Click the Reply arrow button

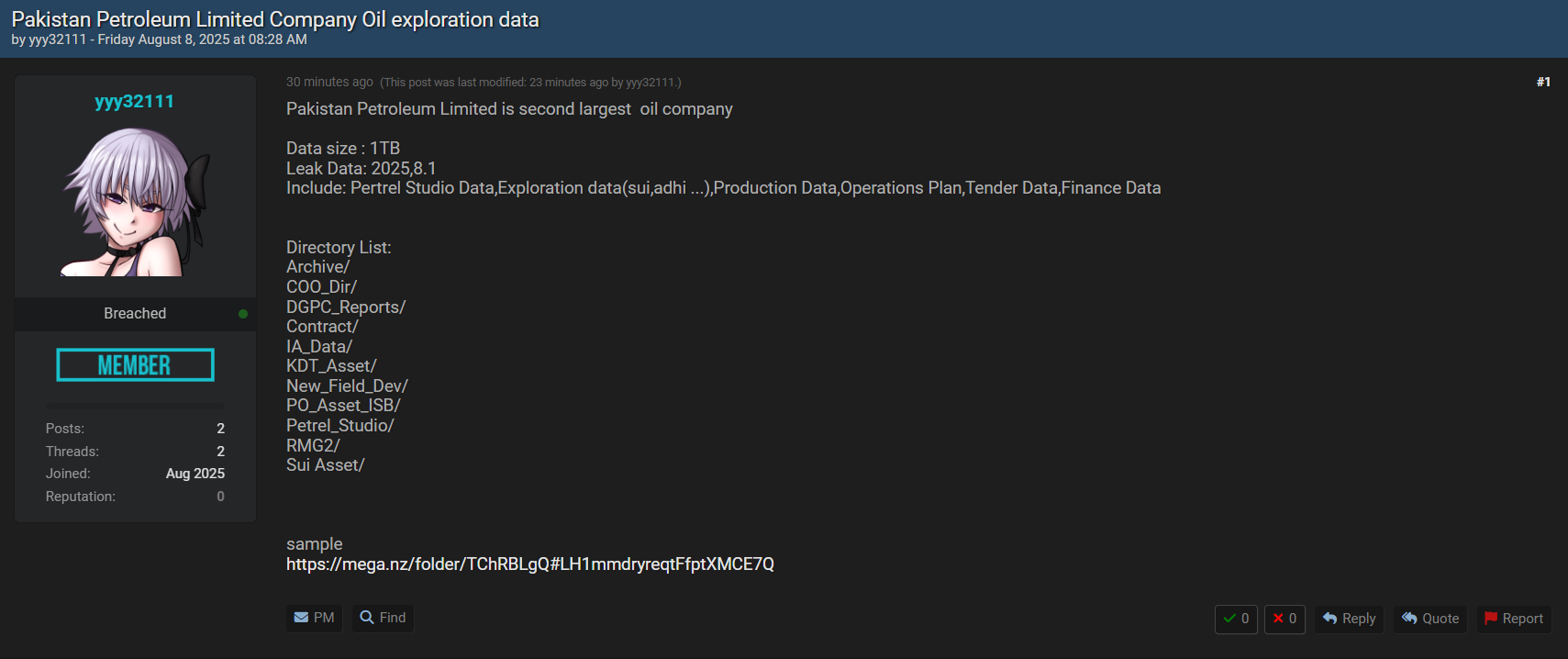1349,619
